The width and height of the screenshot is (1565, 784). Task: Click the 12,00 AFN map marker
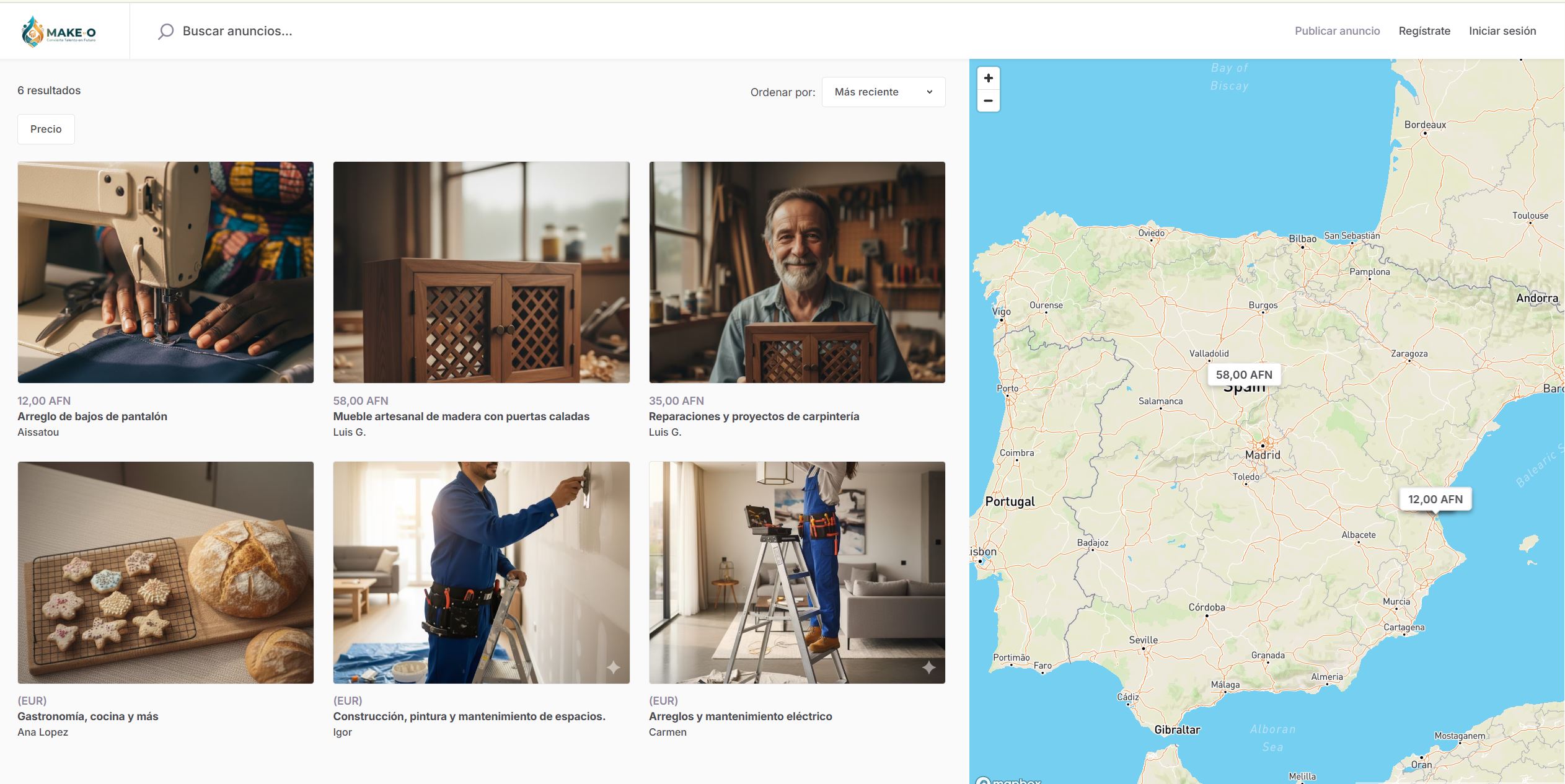click(x=1435, y=500)
